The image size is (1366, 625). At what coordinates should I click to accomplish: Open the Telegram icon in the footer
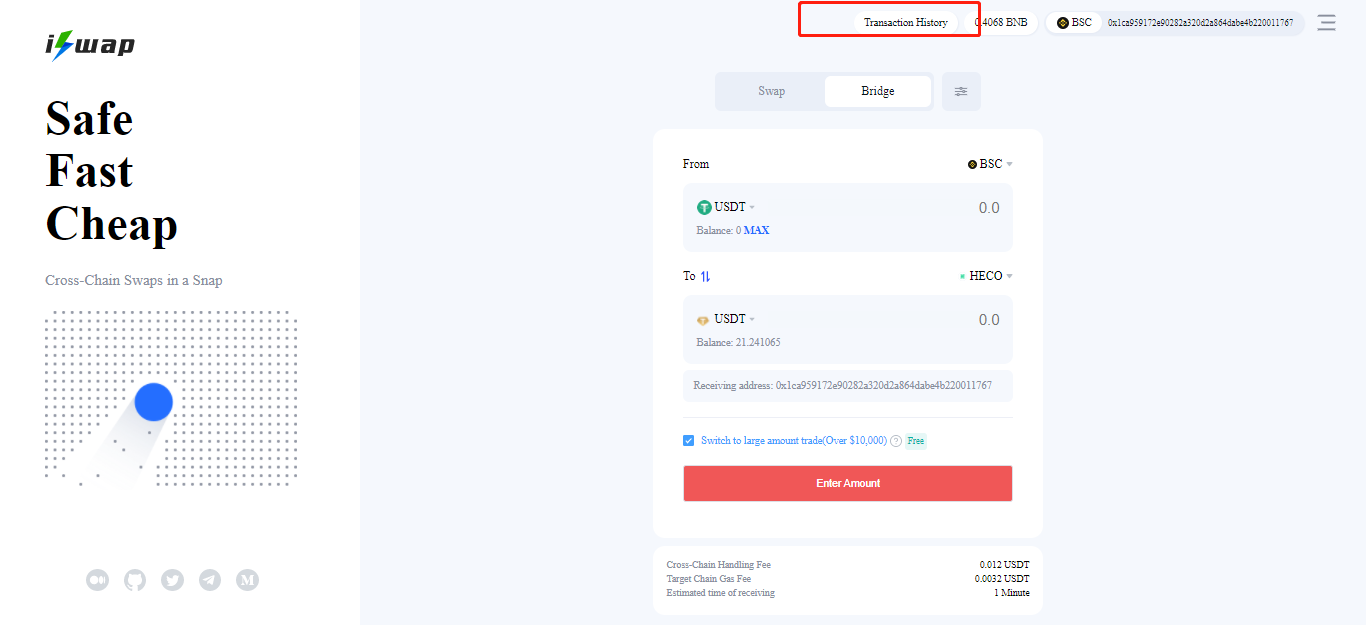[210, 579]
